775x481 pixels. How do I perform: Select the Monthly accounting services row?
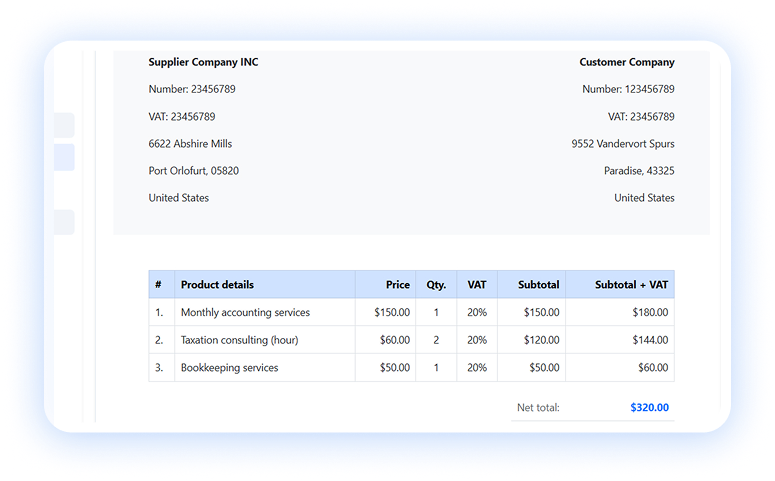pos(245,313)
